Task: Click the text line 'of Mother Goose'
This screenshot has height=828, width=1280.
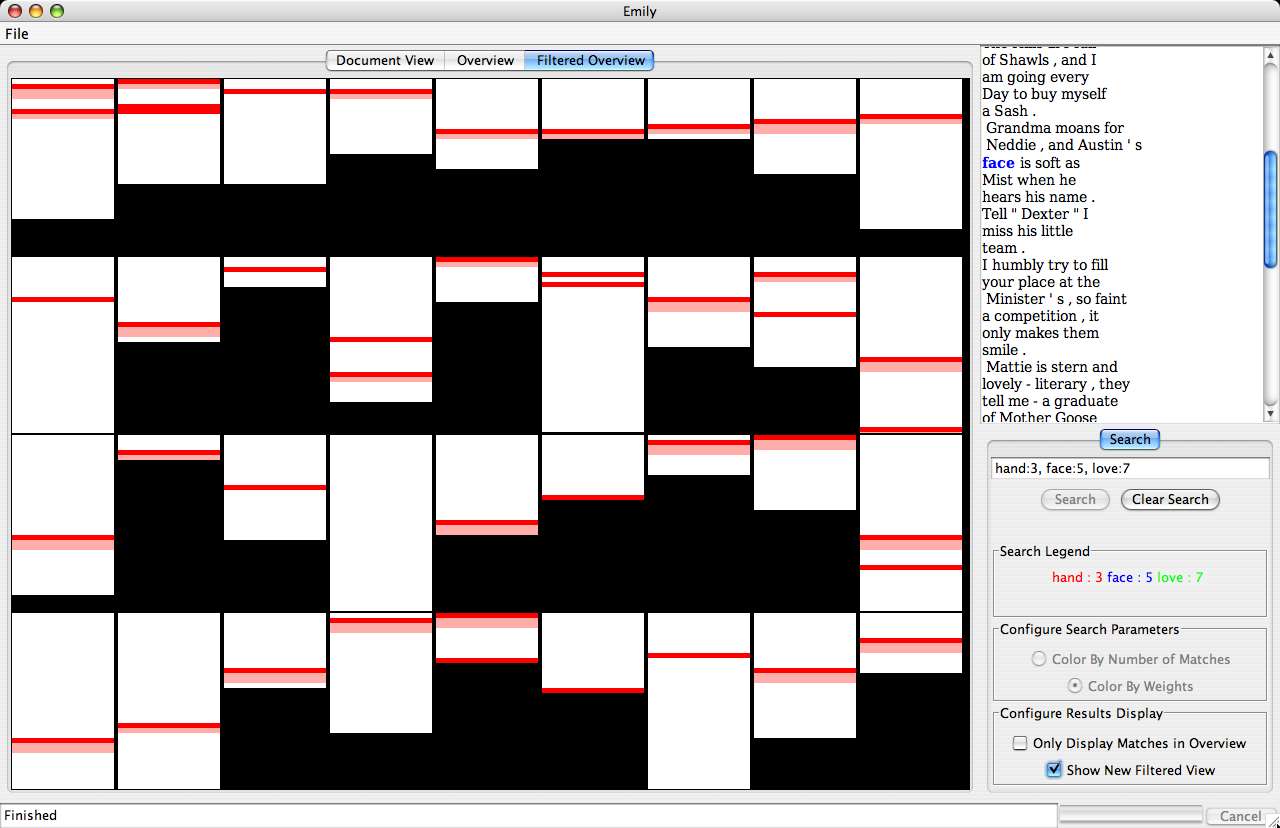Action: pyautogui.click(x=1039, y=417)
